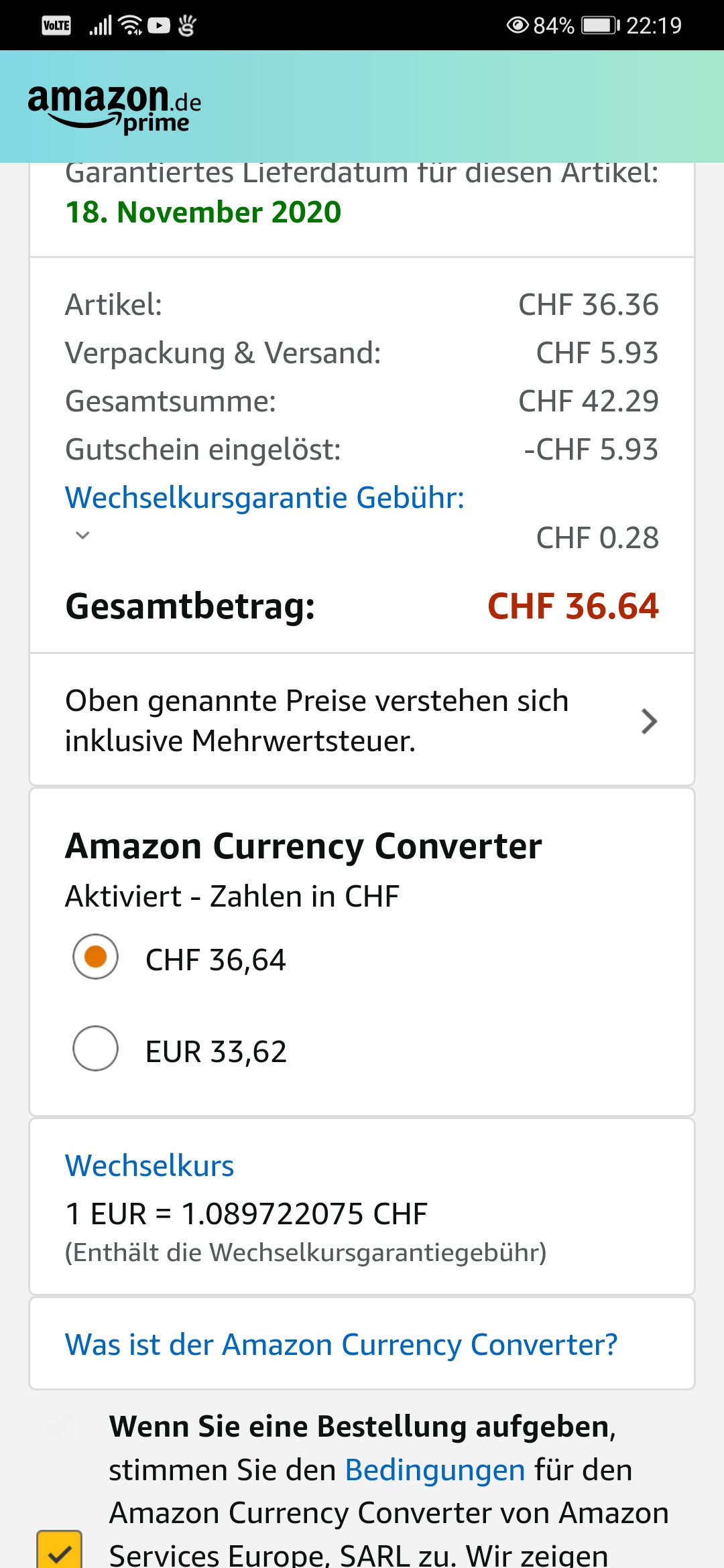Open the Wechselkursgarantie Gebühr link
Screen dimensions: 724x1568
[265, 498]
